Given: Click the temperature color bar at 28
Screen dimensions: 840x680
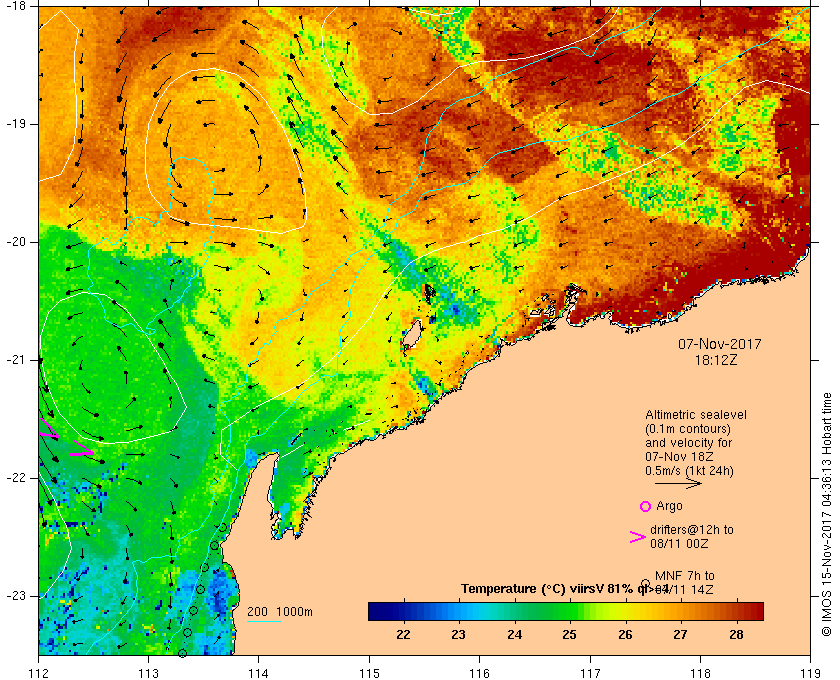Looking at the screenshot, I should point(737,611).
